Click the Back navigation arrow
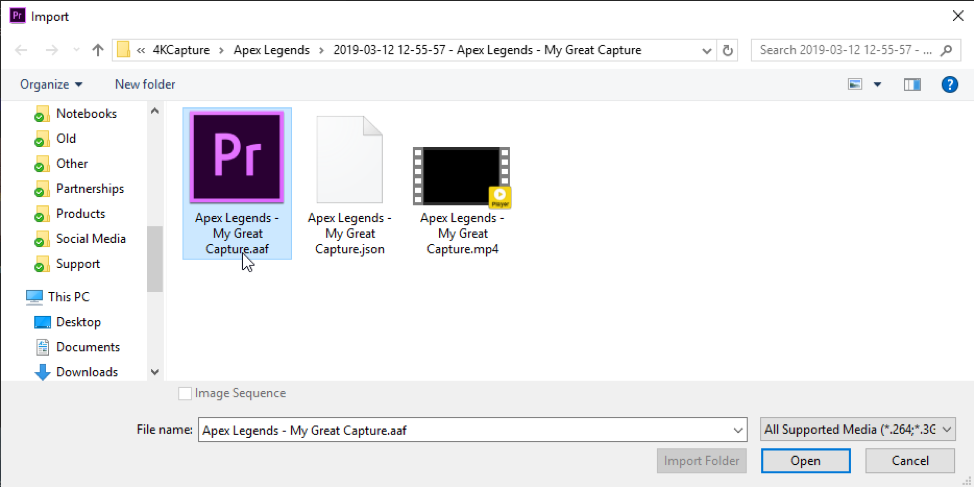 22,50
